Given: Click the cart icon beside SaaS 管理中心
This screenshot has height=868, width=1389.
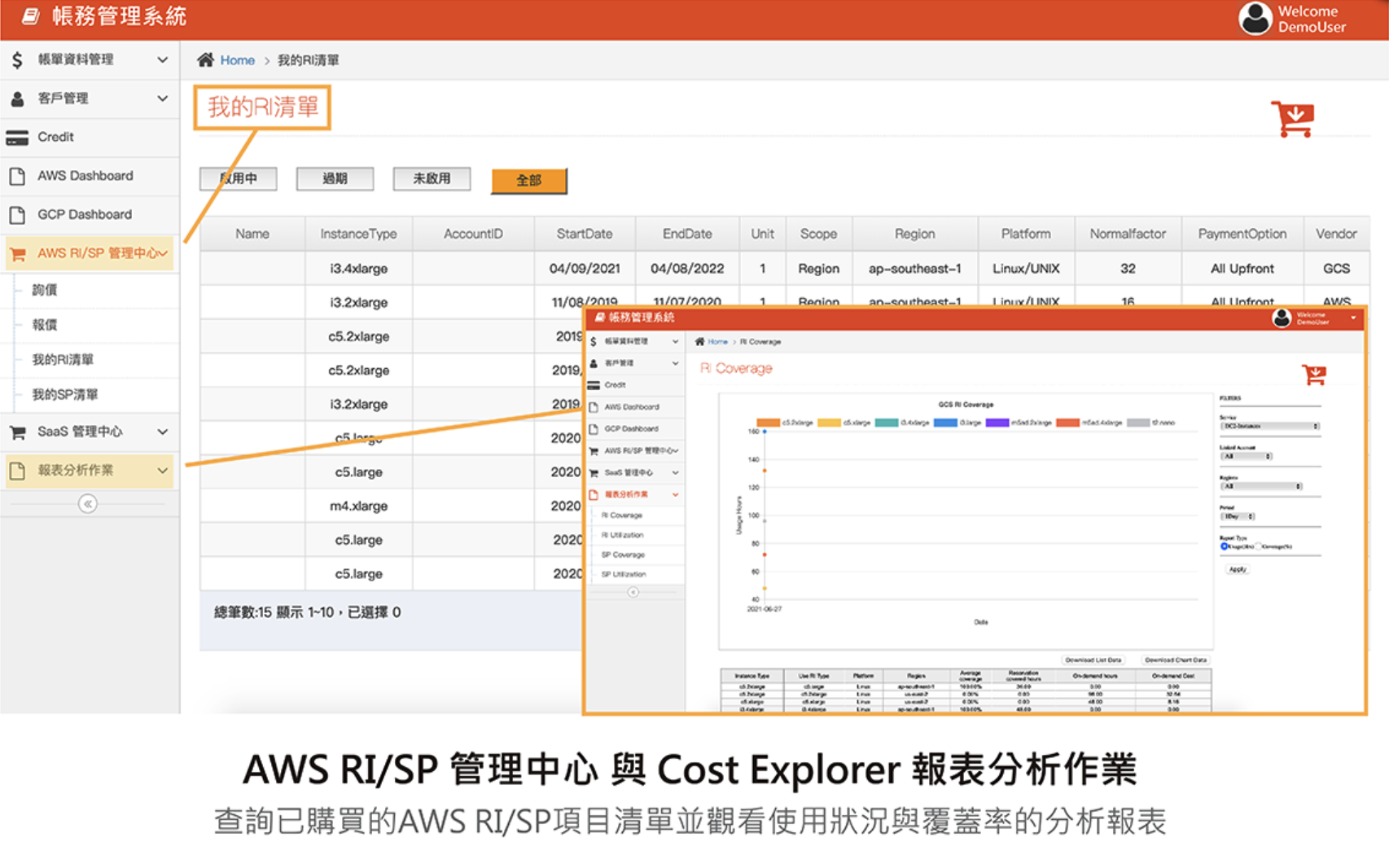Looking at the screenshot, I should pos(17,432).
